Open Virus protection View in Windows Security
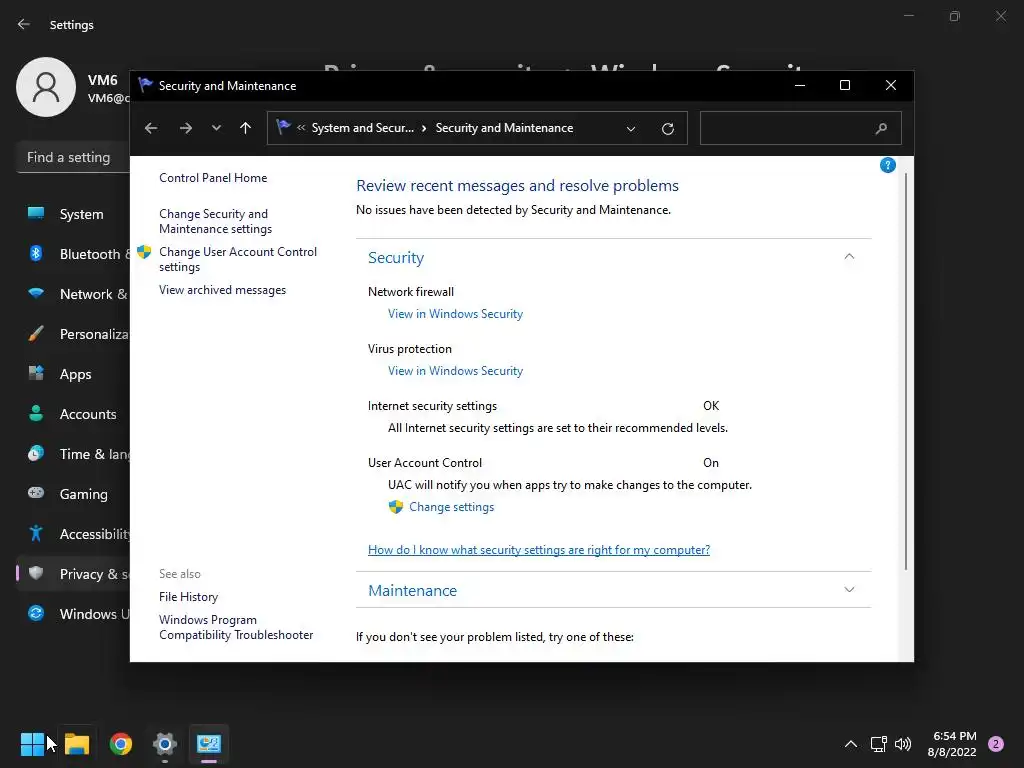Screen dimensions: 1024x768 [x=455, y=371]
